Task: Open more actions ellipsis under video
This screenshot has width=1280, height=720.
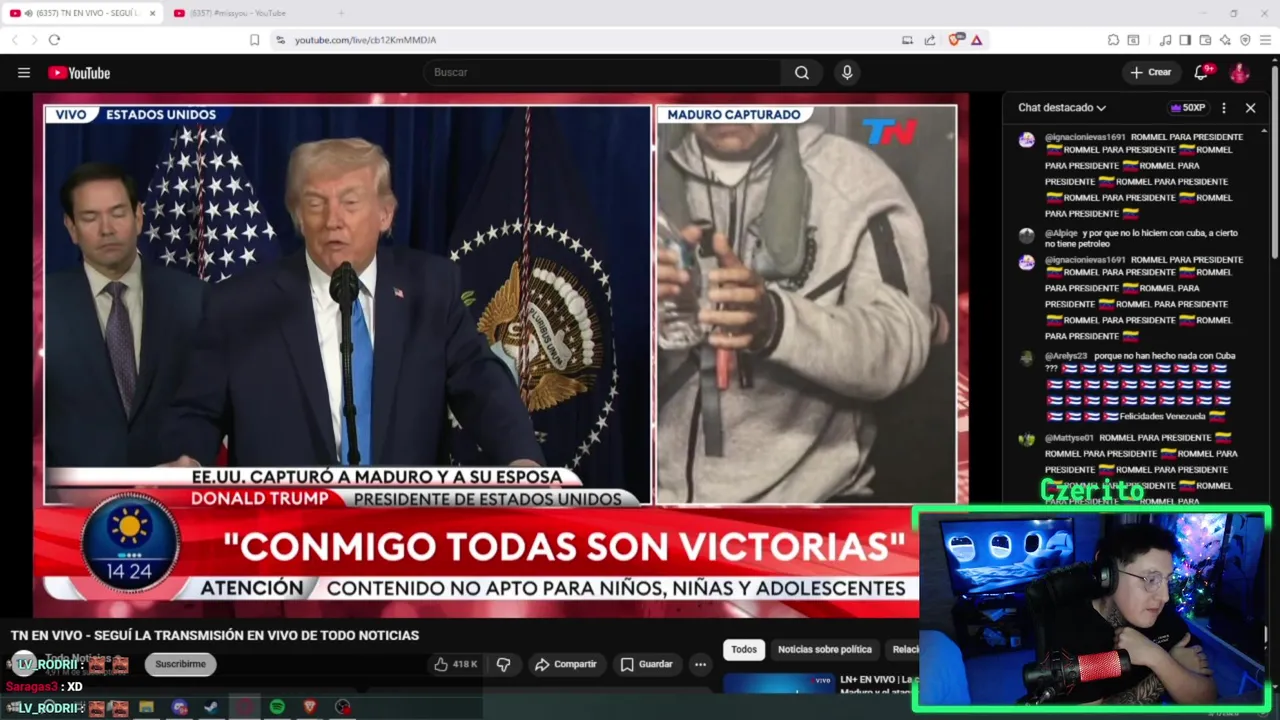Action: [700, 664]
